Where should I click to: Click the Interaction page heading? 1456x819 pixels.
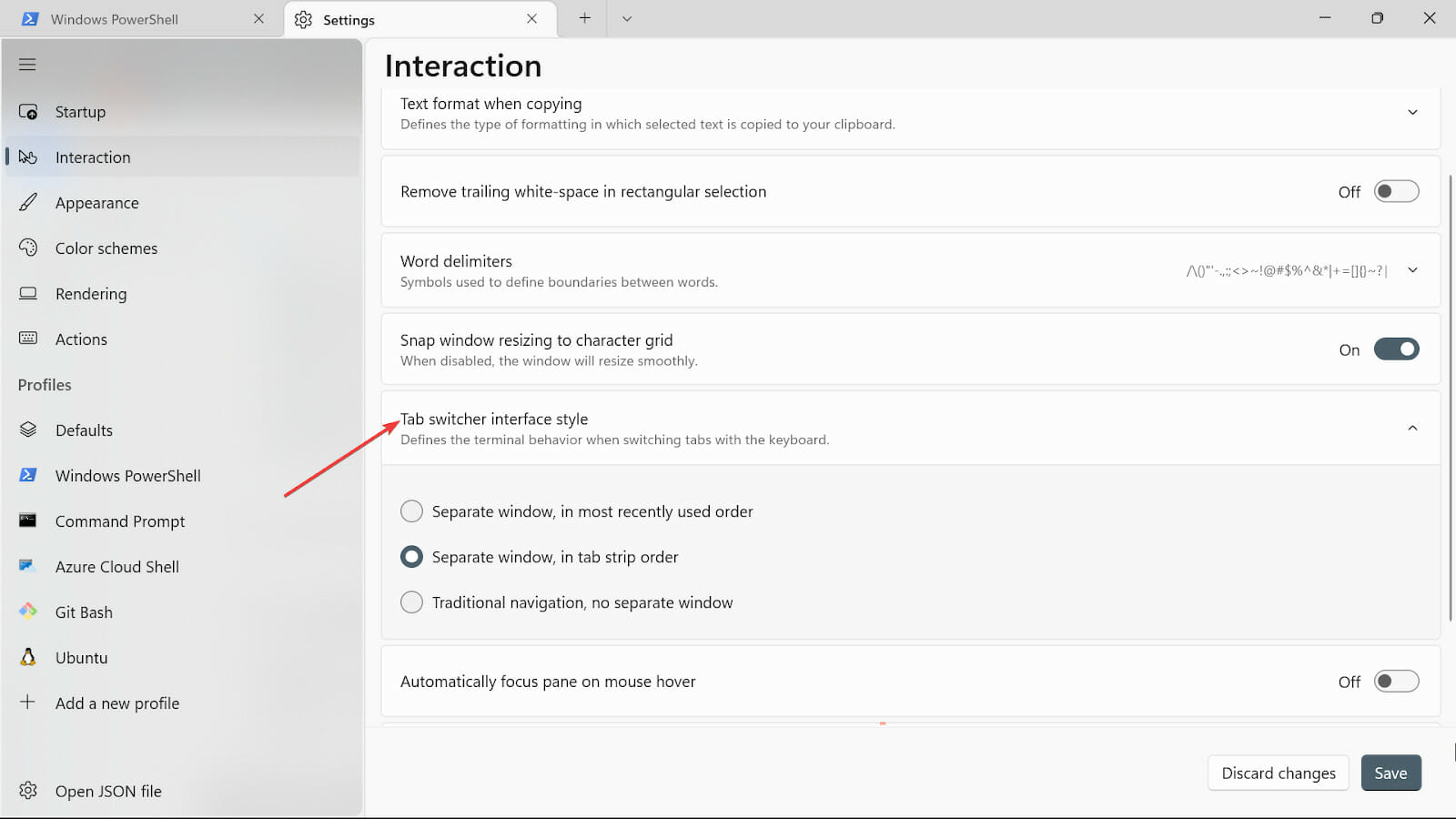[x=463, y=66]
